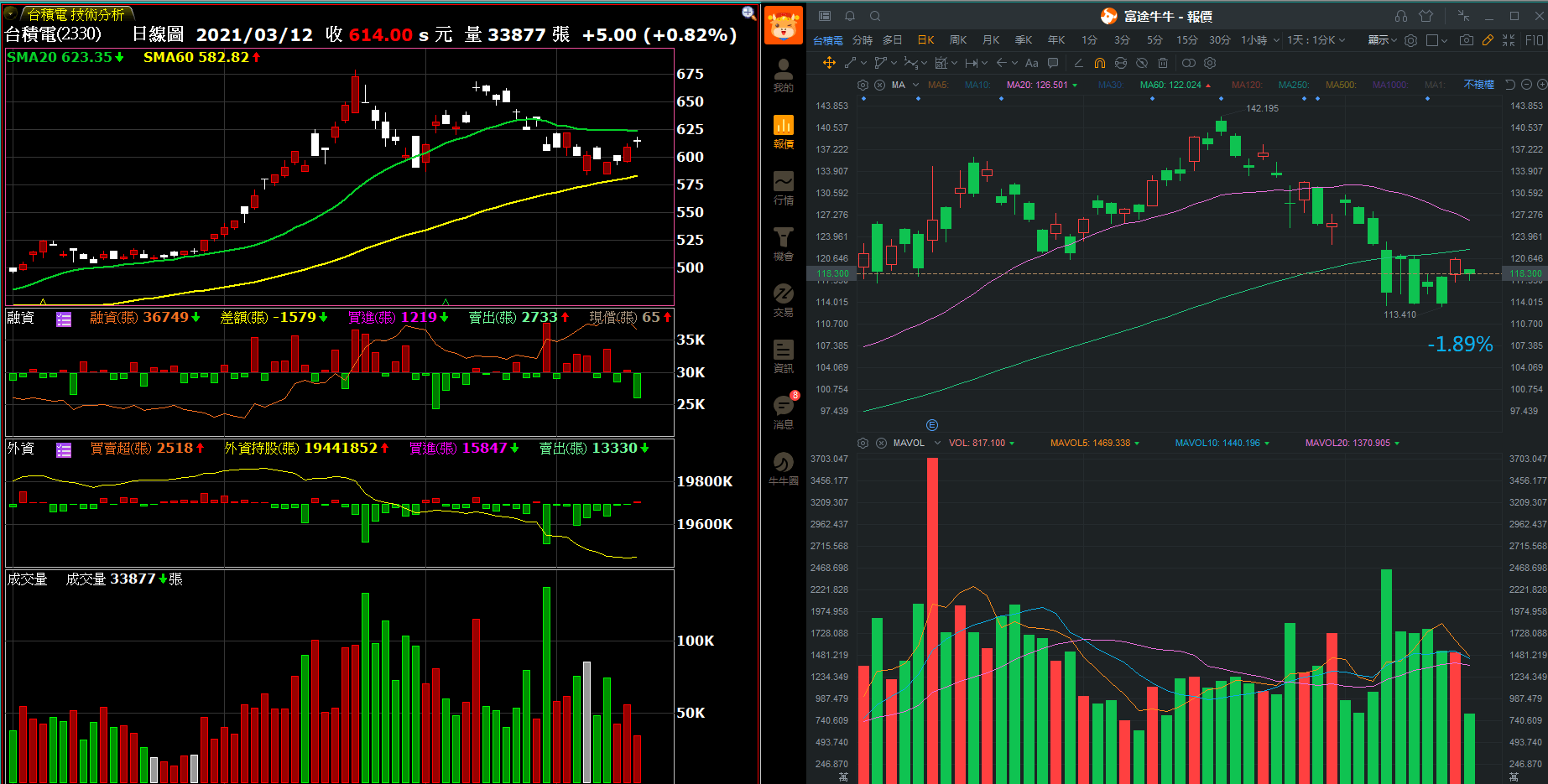The image size is (1548, 784).
Task: Open the 報價 quotes sidebar icon
Action: (x=783, y=132)
